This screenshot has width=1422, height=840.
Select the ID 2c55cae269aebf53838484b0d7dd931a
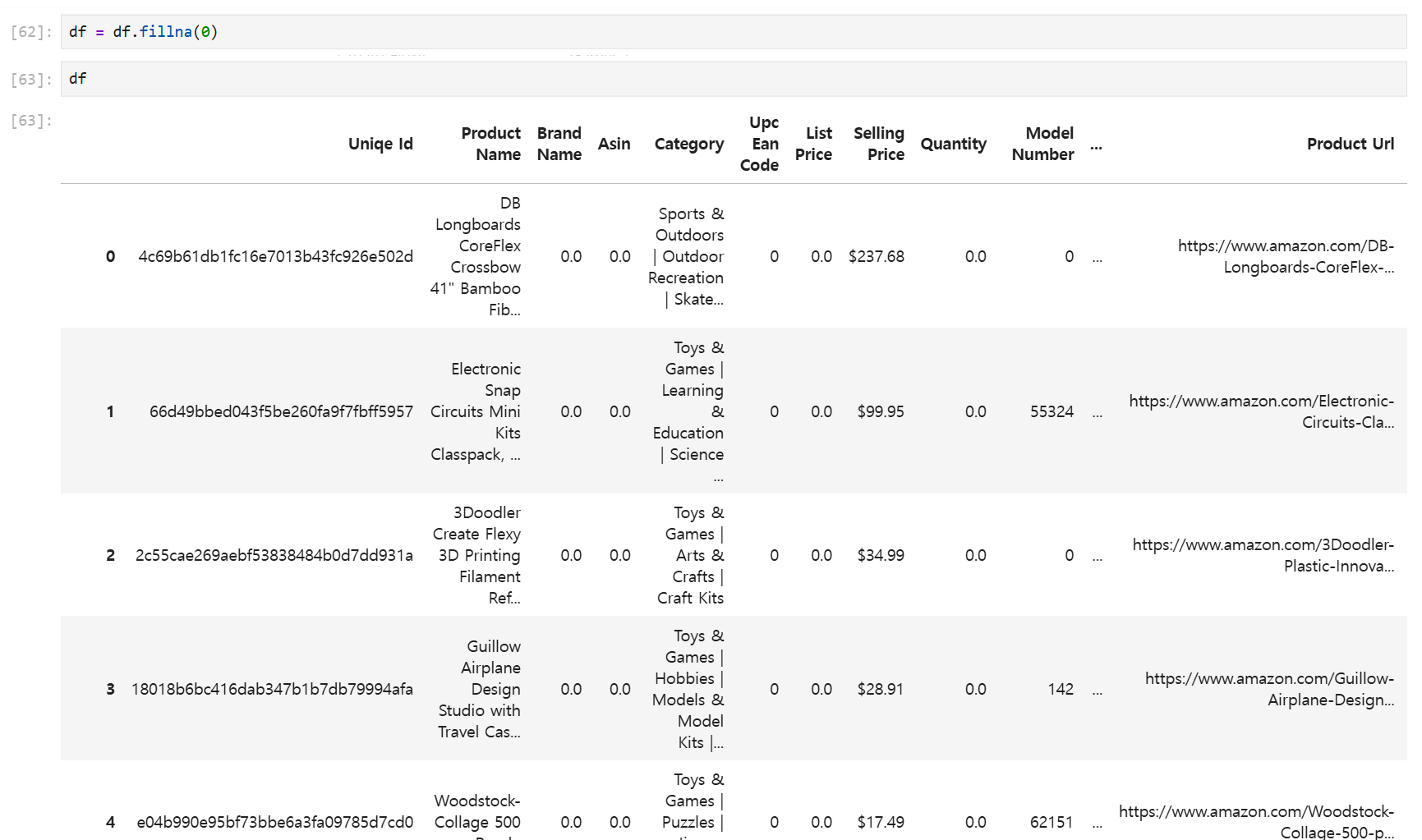click(x=274, y=555)
